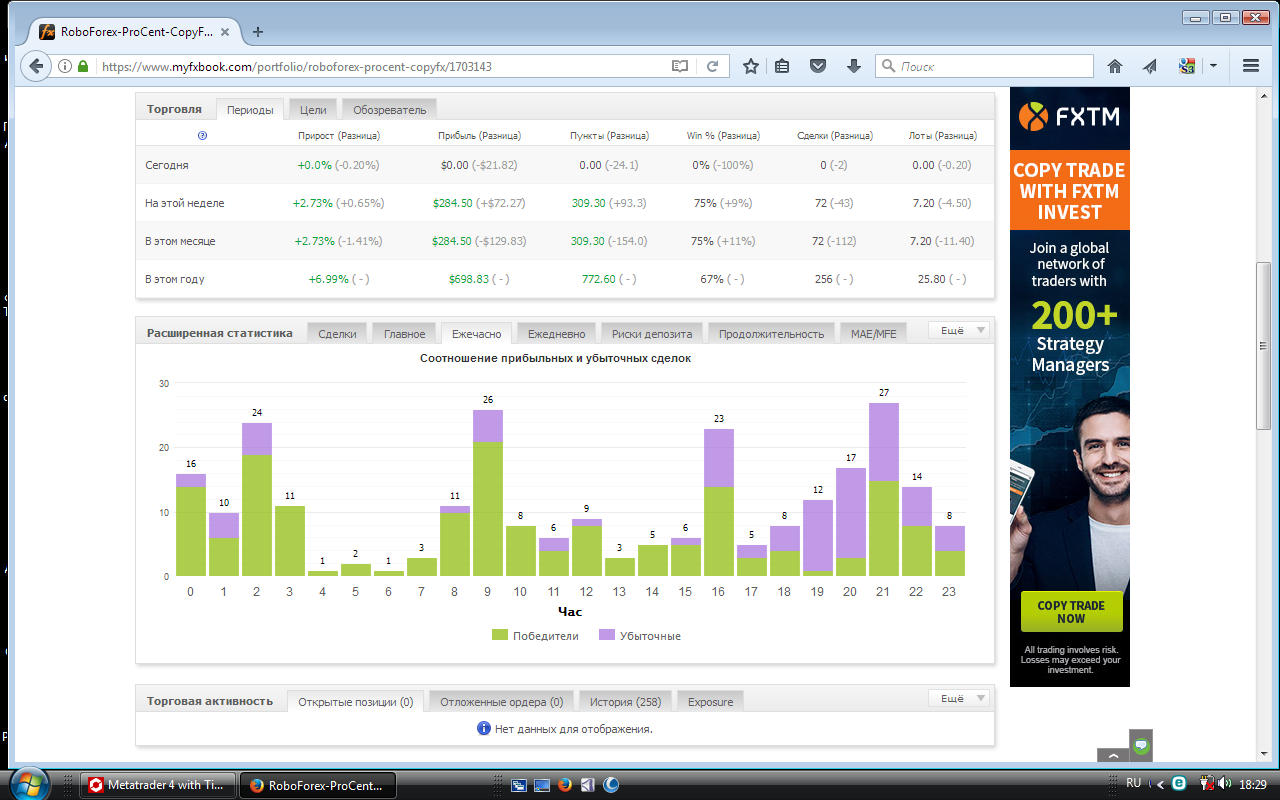Screen dimensions: 1280x800
Task: Click the paper plane send icon
Action: click(x=1151, y=66)
